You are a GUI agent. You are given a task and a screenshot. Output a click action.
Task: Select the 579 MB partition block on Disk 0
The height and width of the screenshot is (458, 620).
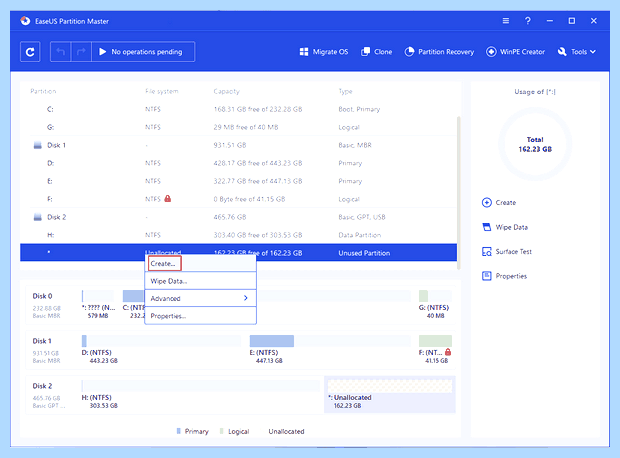coord(98,305)
